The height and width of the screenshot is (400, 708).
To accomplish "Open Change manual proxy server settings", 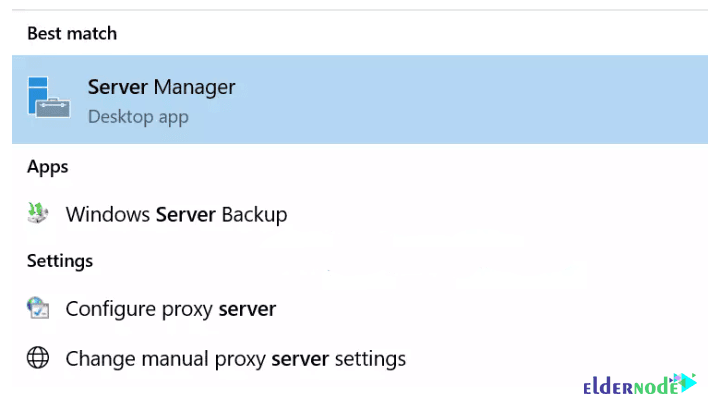I will point(235,358).
